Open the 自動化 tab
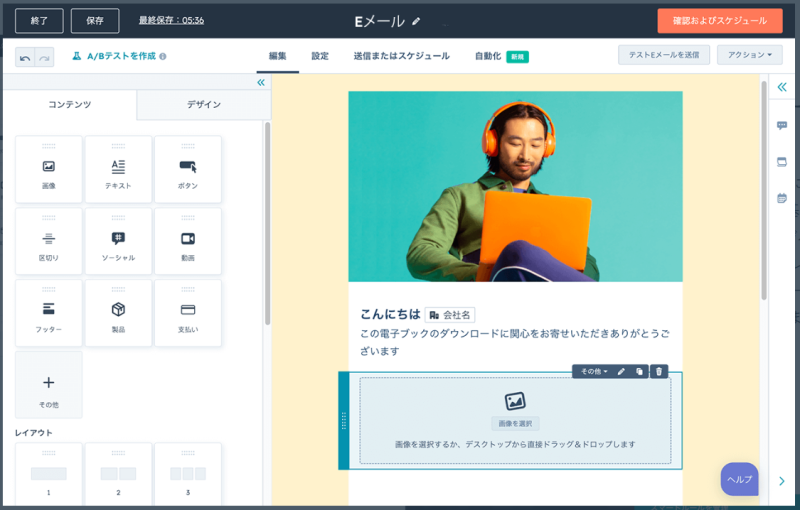This screenshot has width=800, height=510. [x=488, y=56]
